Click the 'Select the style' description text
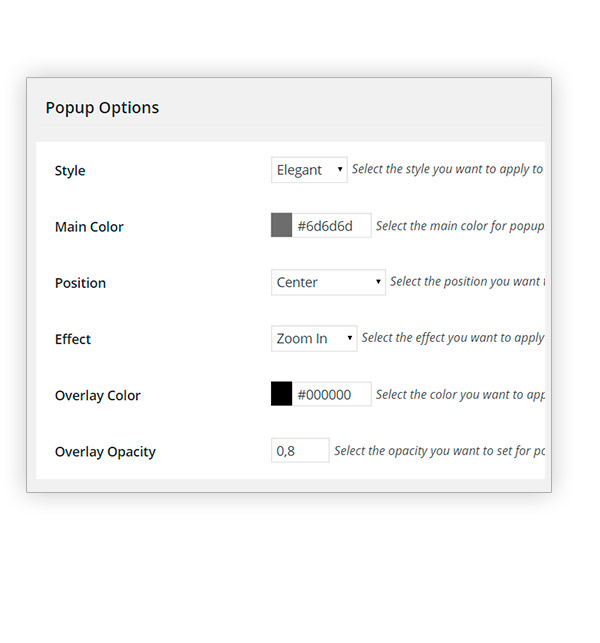Viewport: 600px width, 643px height. click(447, 169)
